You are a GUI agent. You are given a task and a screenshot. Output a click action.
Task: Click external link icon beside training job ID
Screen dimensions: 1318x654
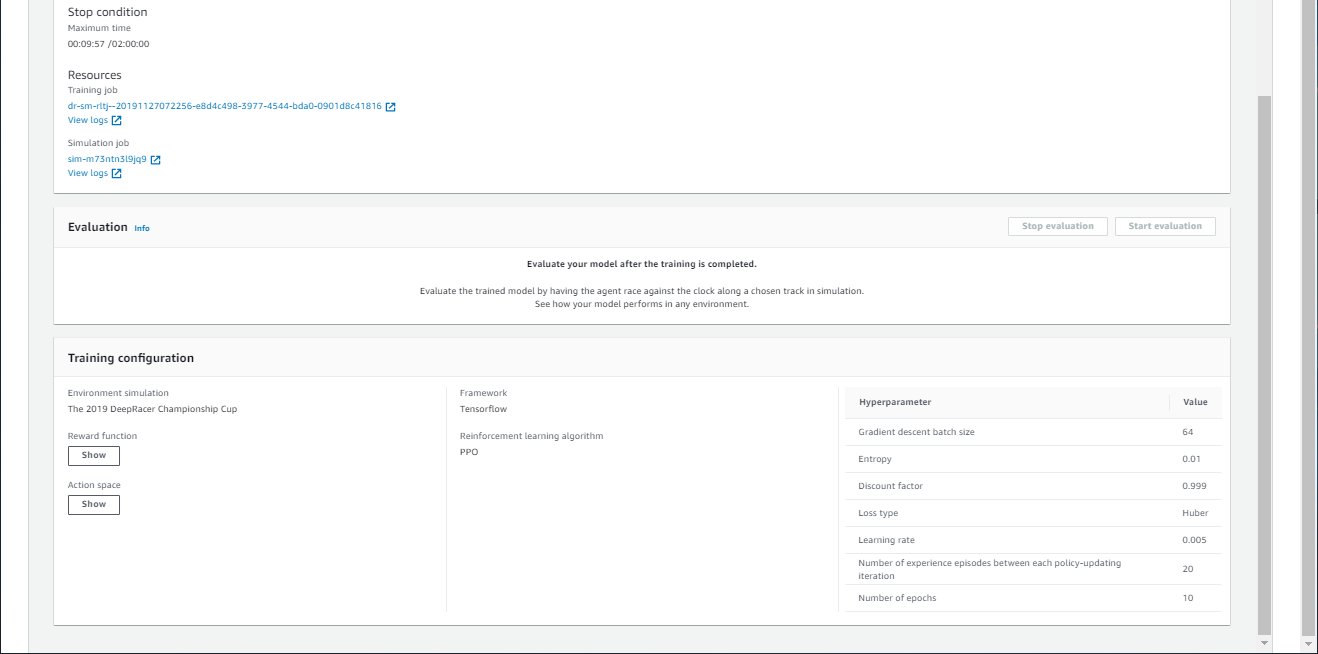pos(391,107)
